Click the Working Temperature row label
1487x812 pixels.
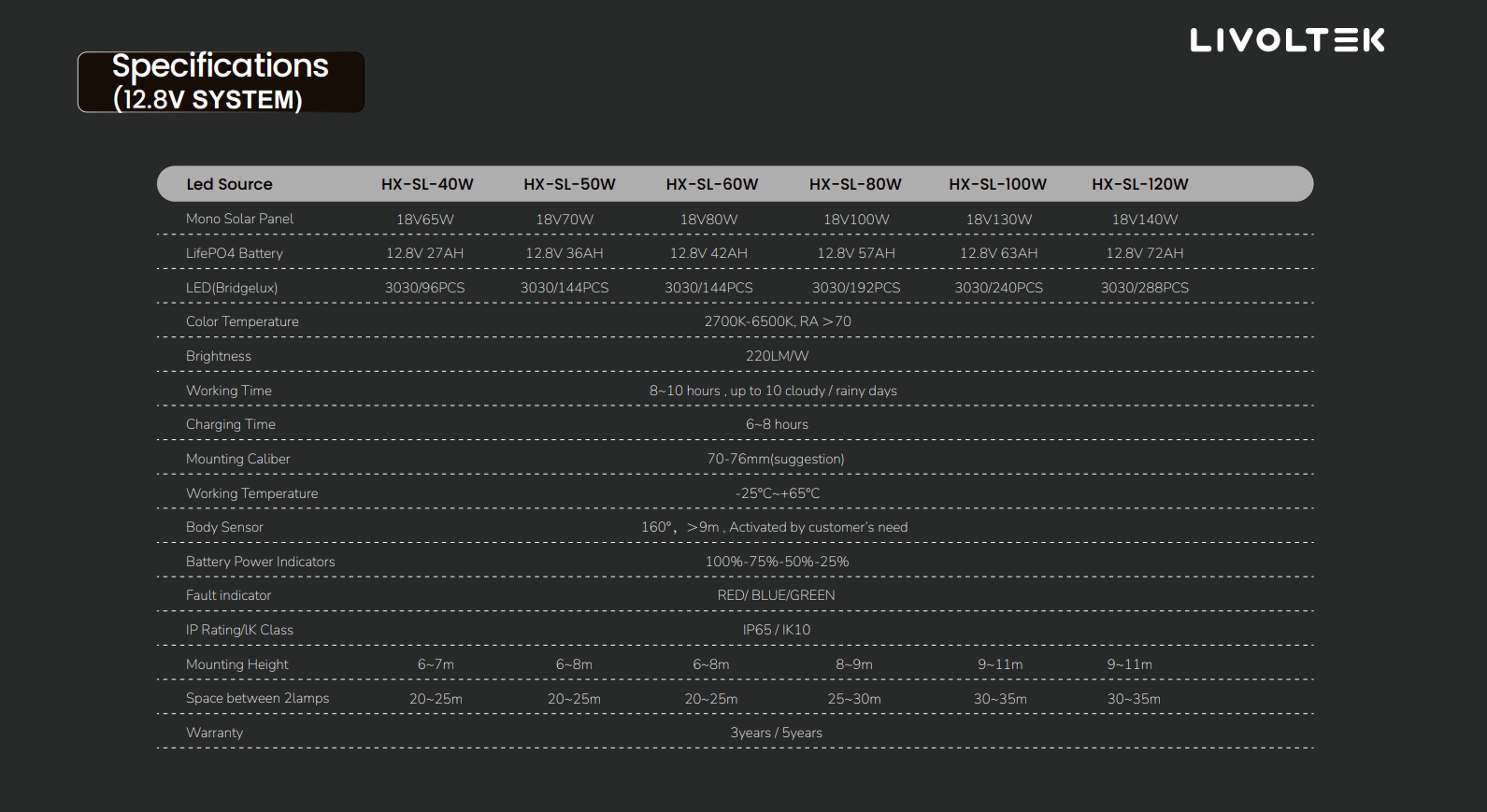tap(252, 493)
